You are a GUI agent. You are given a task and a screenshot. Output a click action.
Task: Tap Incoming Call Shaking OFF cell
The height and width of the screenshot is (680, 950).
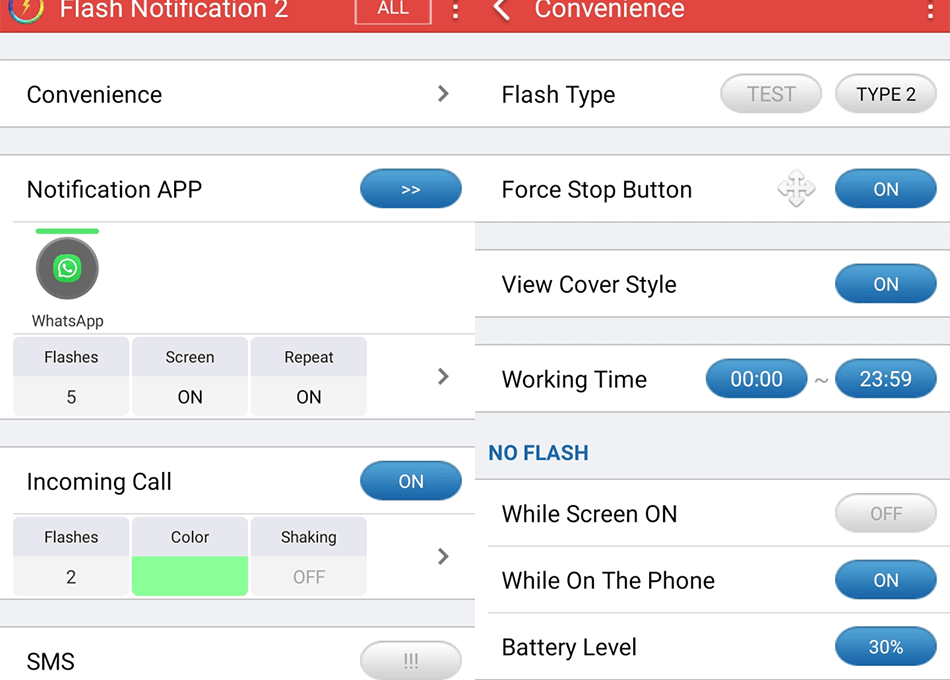click(308, 576)
